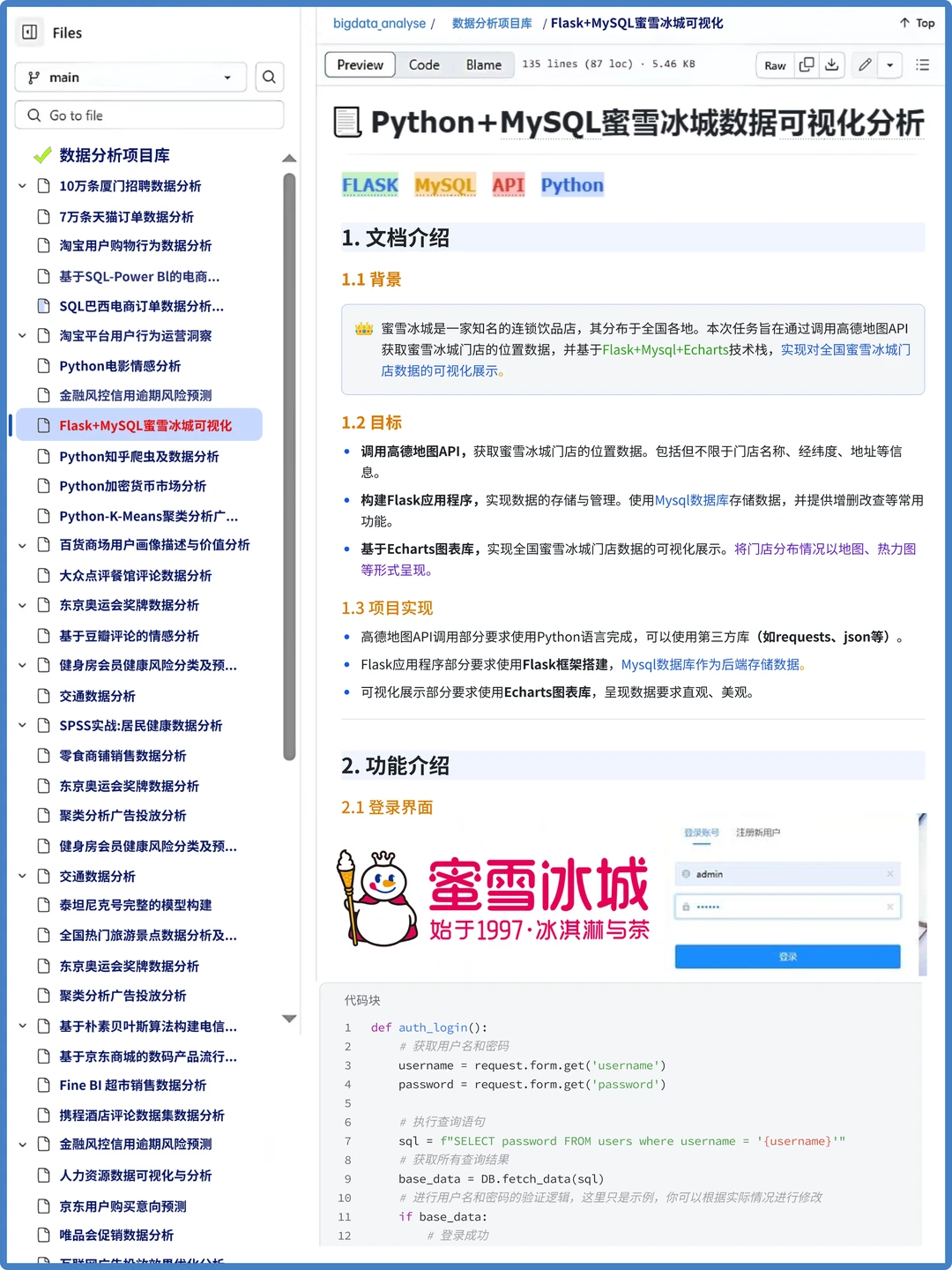Collapse the Files side panel icon

(x=30, y=33)
